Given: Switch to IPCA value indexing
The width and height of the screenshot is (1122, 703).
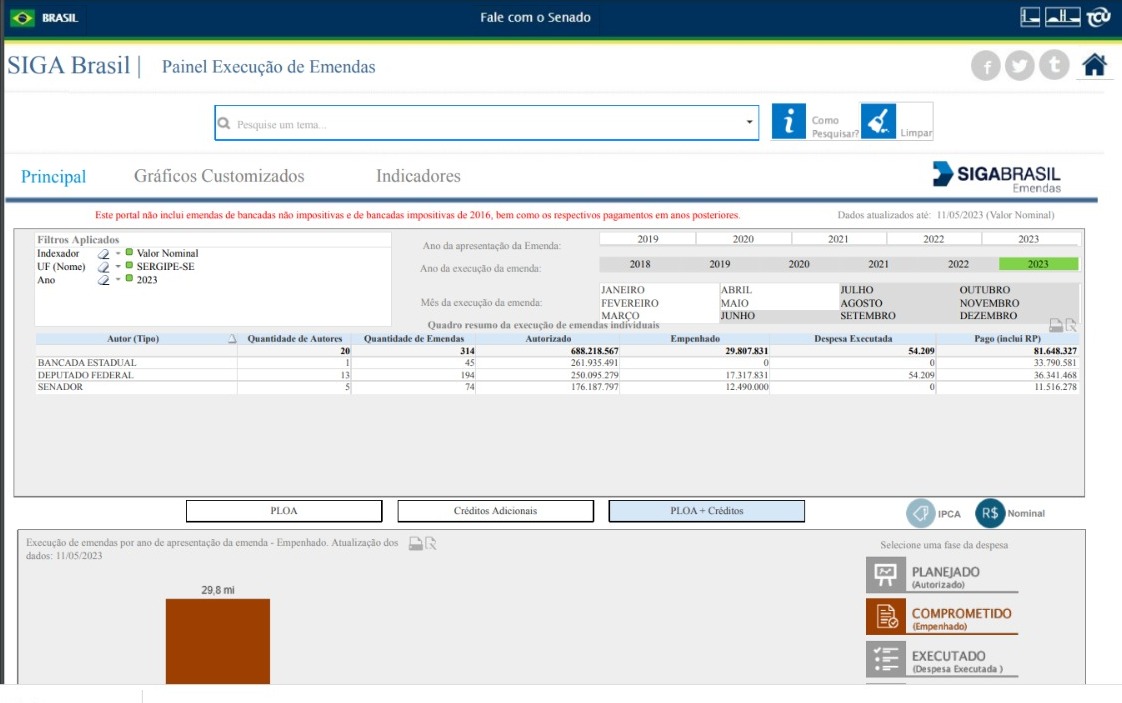Looking at the screenshot, I should coord(920,513).
